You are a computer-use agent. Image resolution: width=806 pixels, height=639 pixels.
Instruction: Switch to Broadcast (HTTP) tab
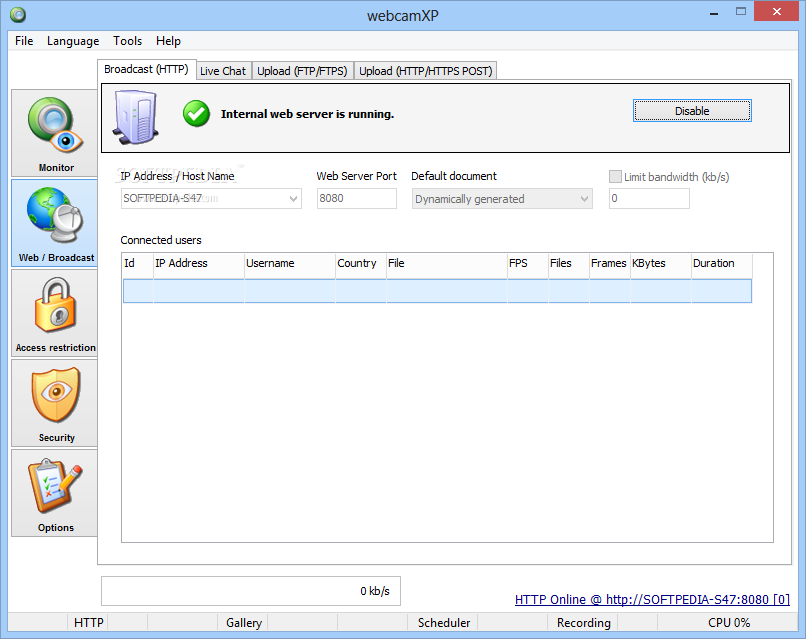point(146,69)
